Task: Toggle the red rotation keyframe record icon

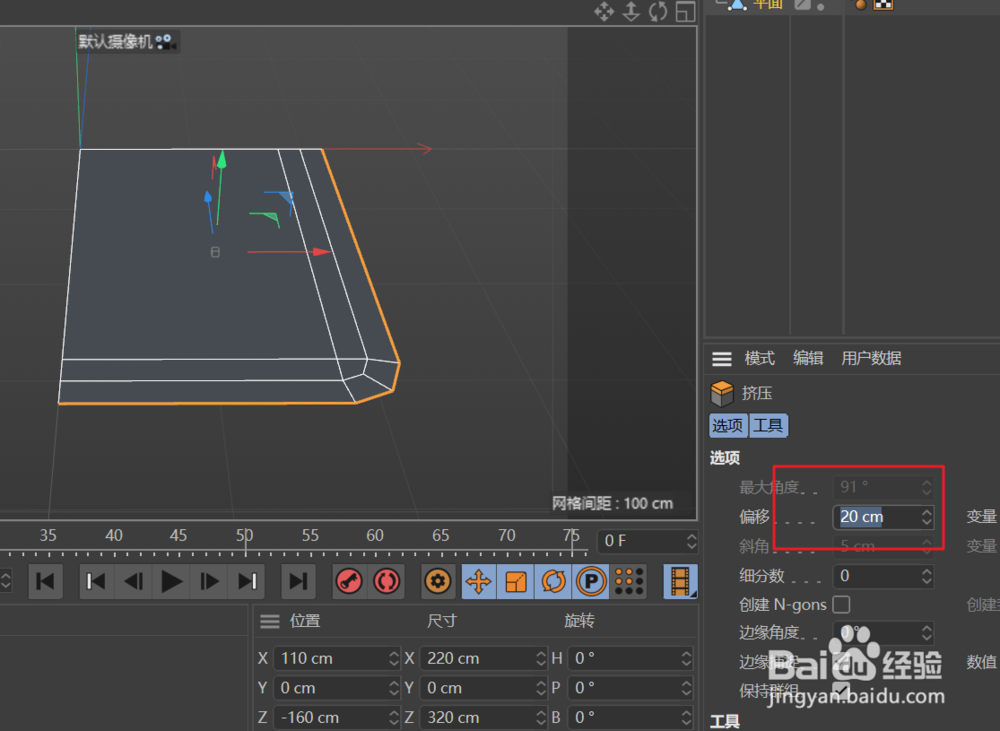Action: tap(385, 581)
